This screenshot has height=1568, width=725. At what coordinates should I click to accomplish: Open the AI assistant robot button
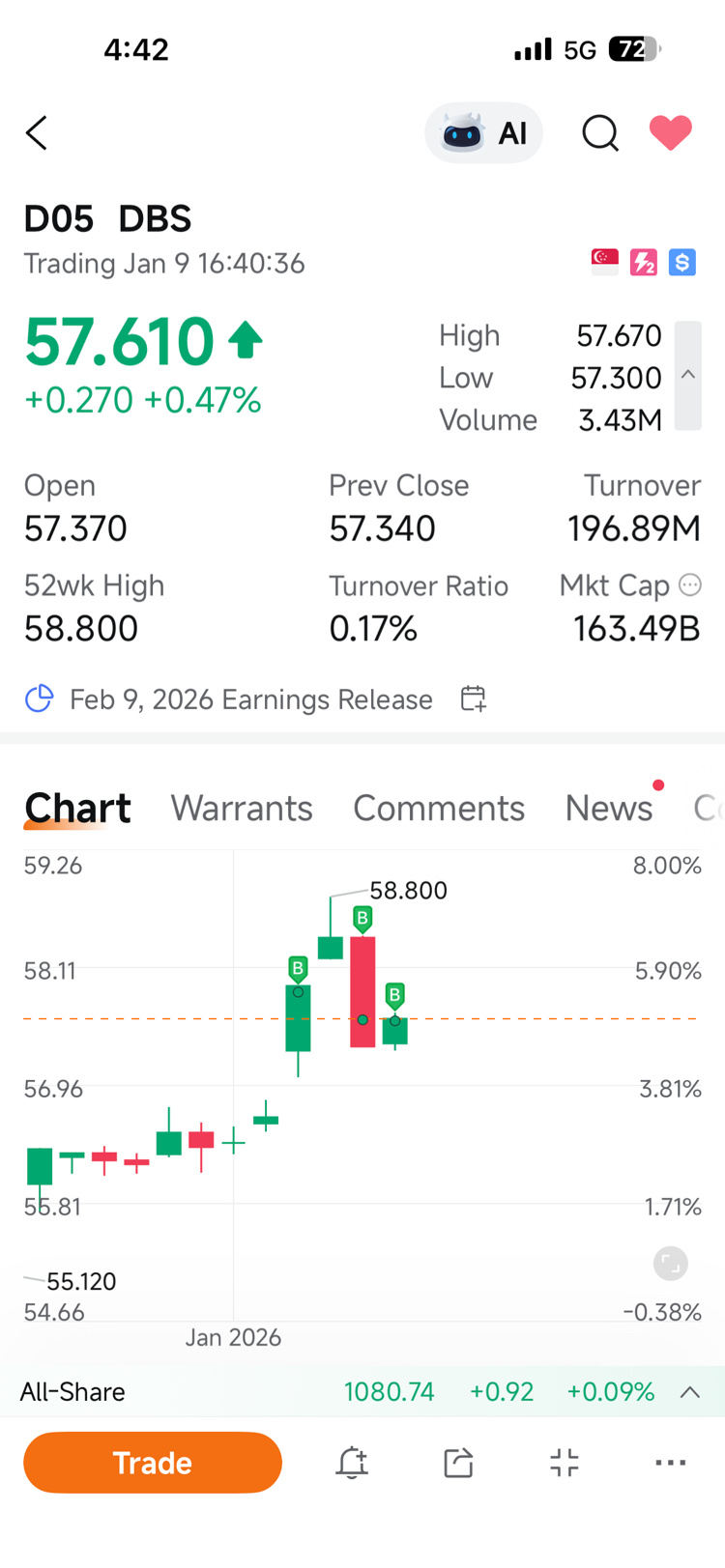point(483,133)
